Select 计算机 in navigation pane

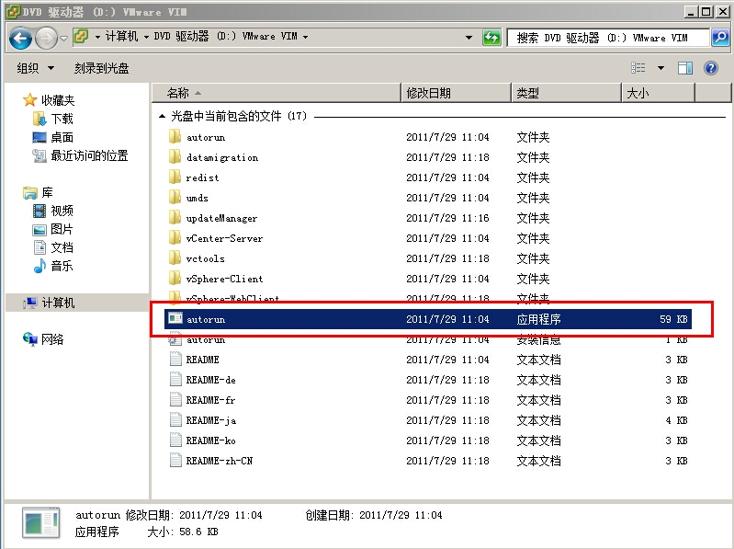tap(58, 303)
